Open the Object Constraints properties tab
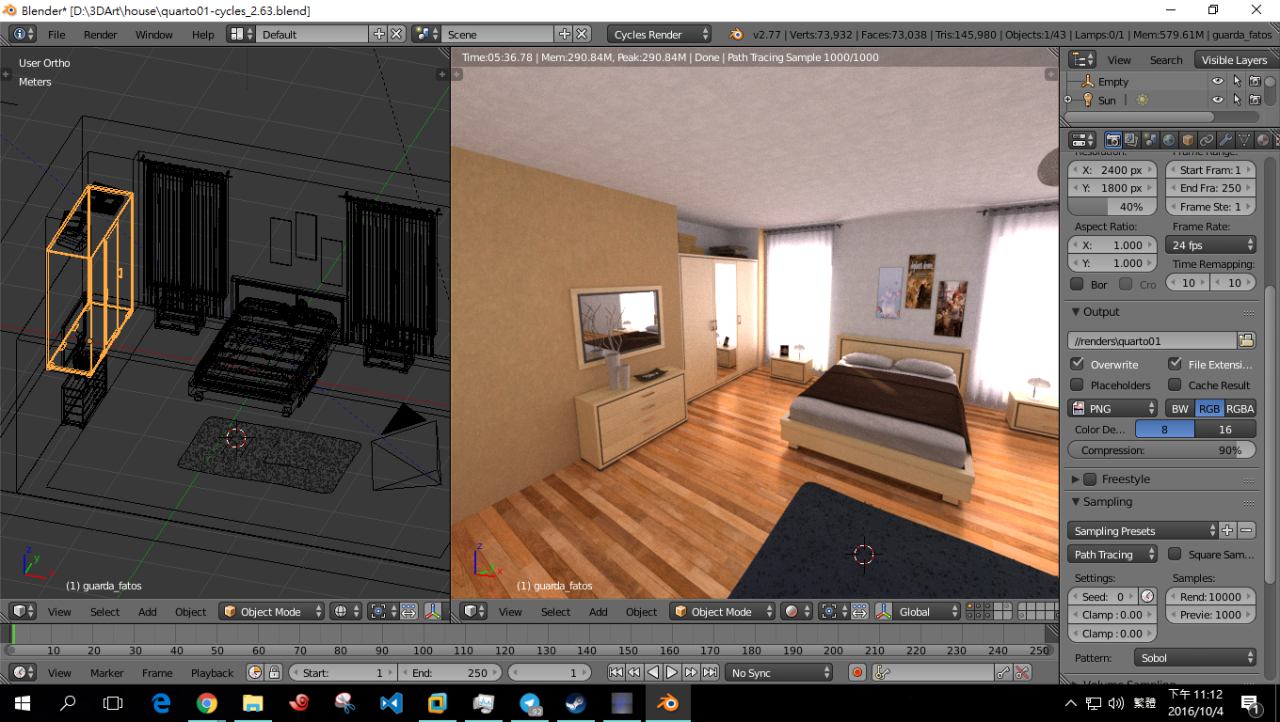 click(x=1207, y=140)
